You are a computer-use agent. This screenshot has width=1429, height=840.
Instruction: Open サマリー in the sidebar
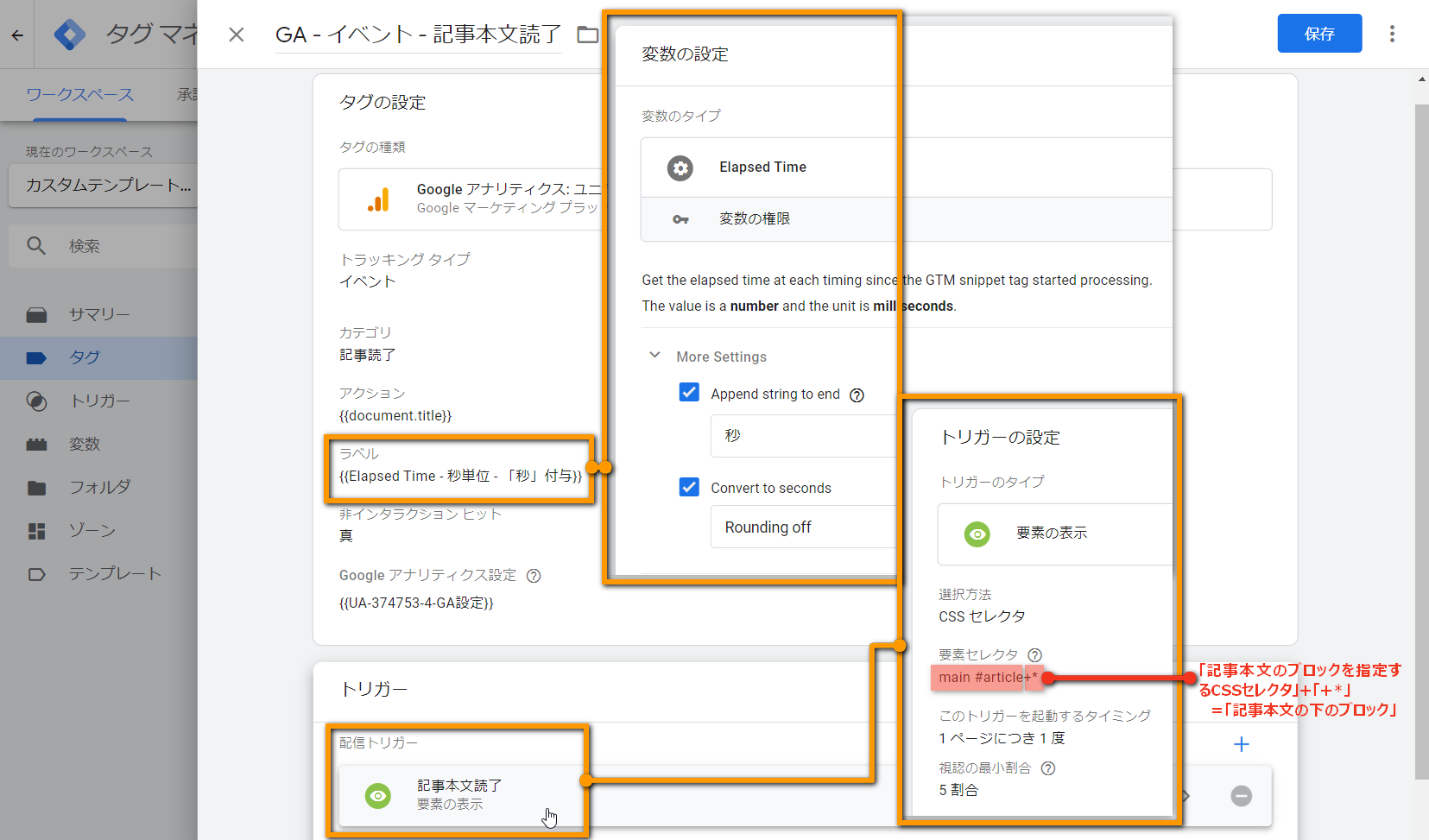pos(99,314)
